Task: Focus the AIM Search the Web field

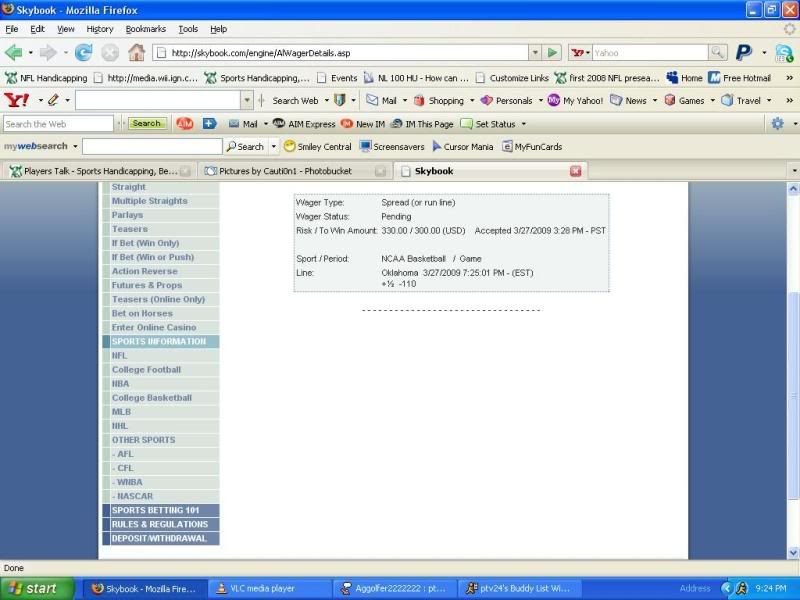Action: coord(58,124)
